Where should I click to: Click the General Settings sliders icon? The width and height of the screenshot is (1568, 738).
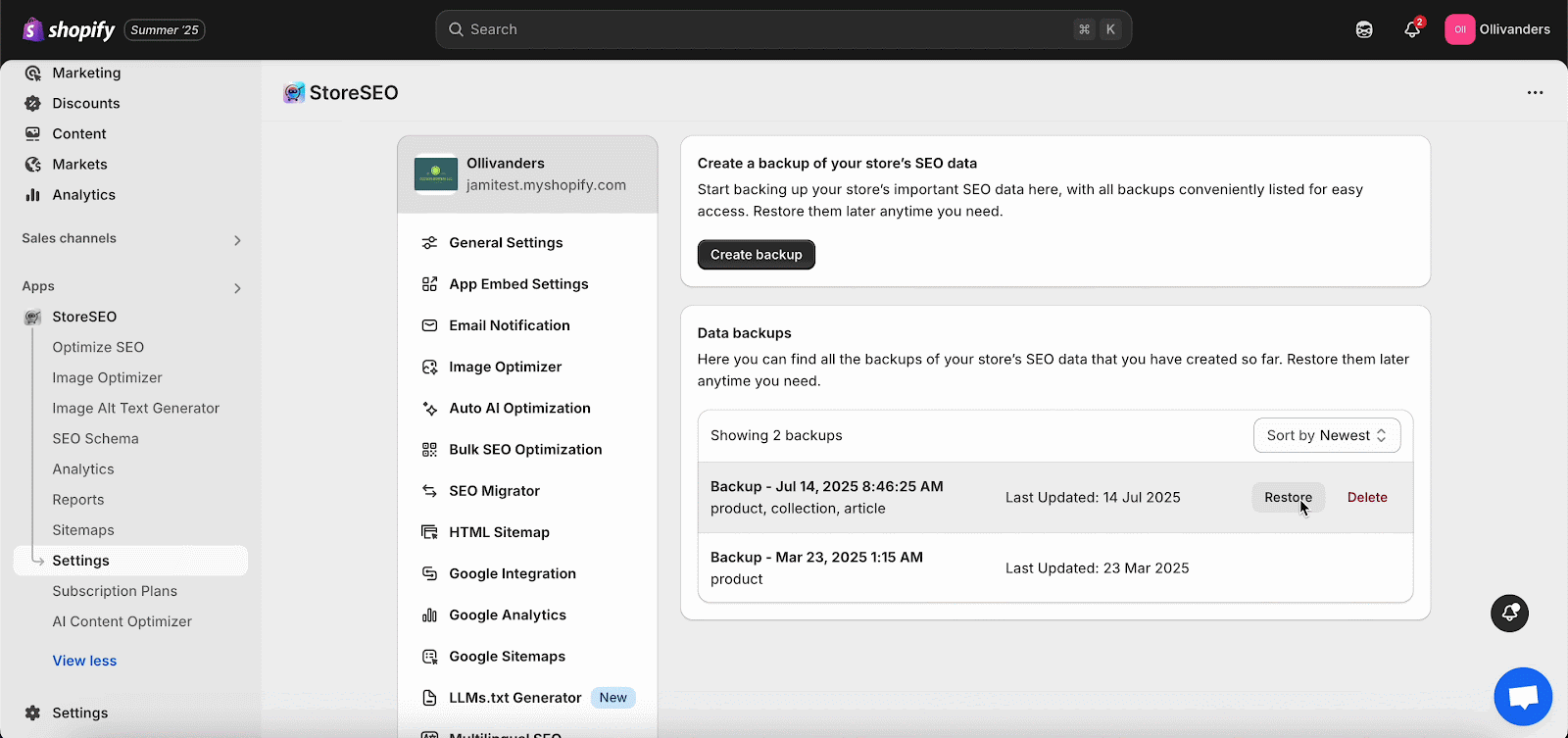(x=429, y=242)
